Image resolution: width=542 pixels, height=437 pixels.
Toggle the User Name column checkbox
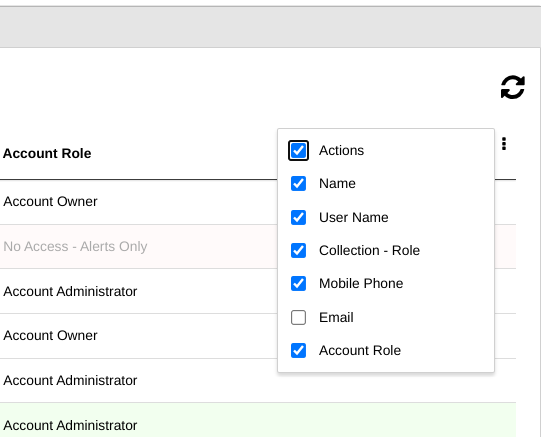click(298, 217)
